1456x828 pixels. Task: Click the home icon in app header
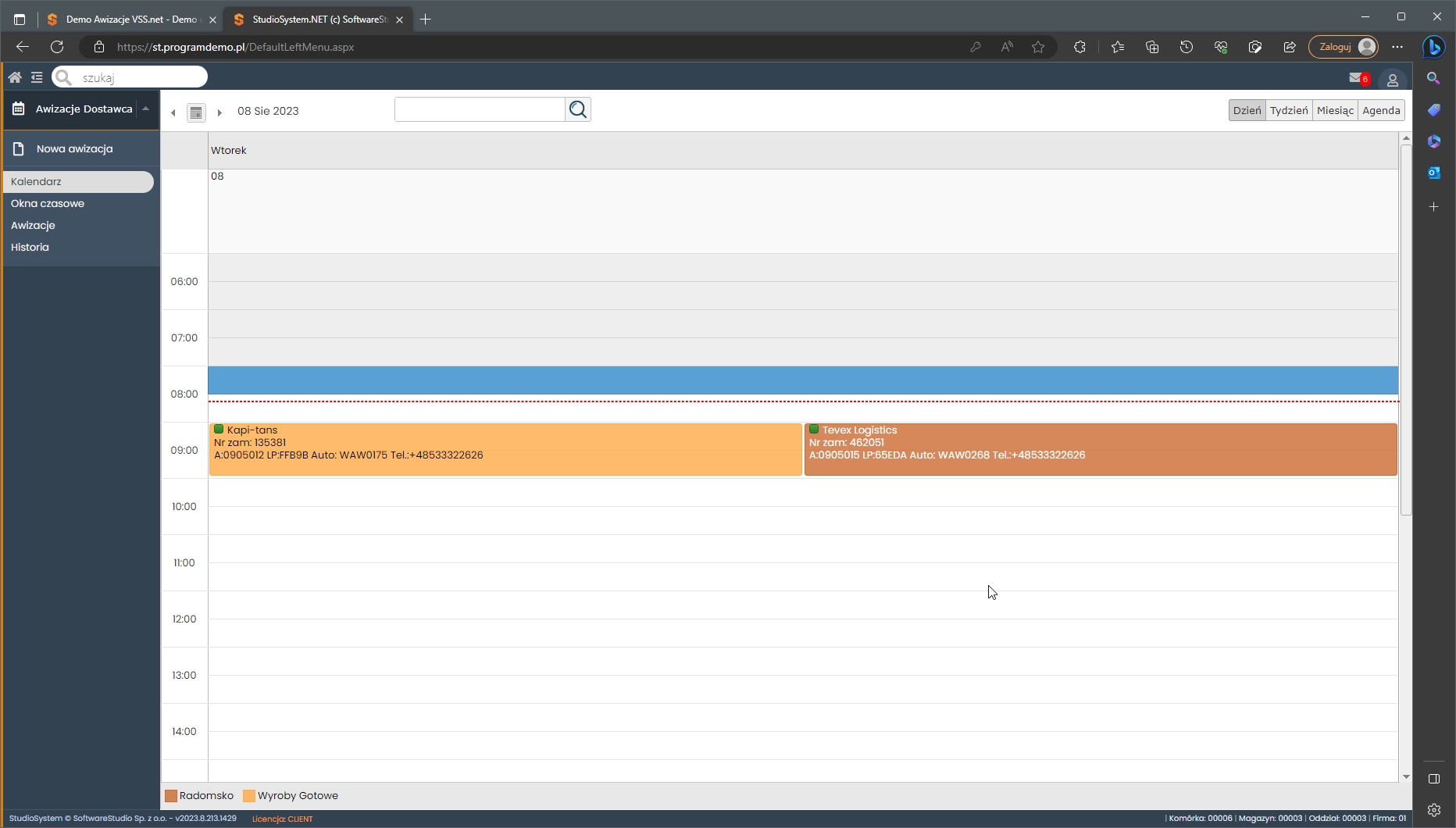tap(15, 77)
